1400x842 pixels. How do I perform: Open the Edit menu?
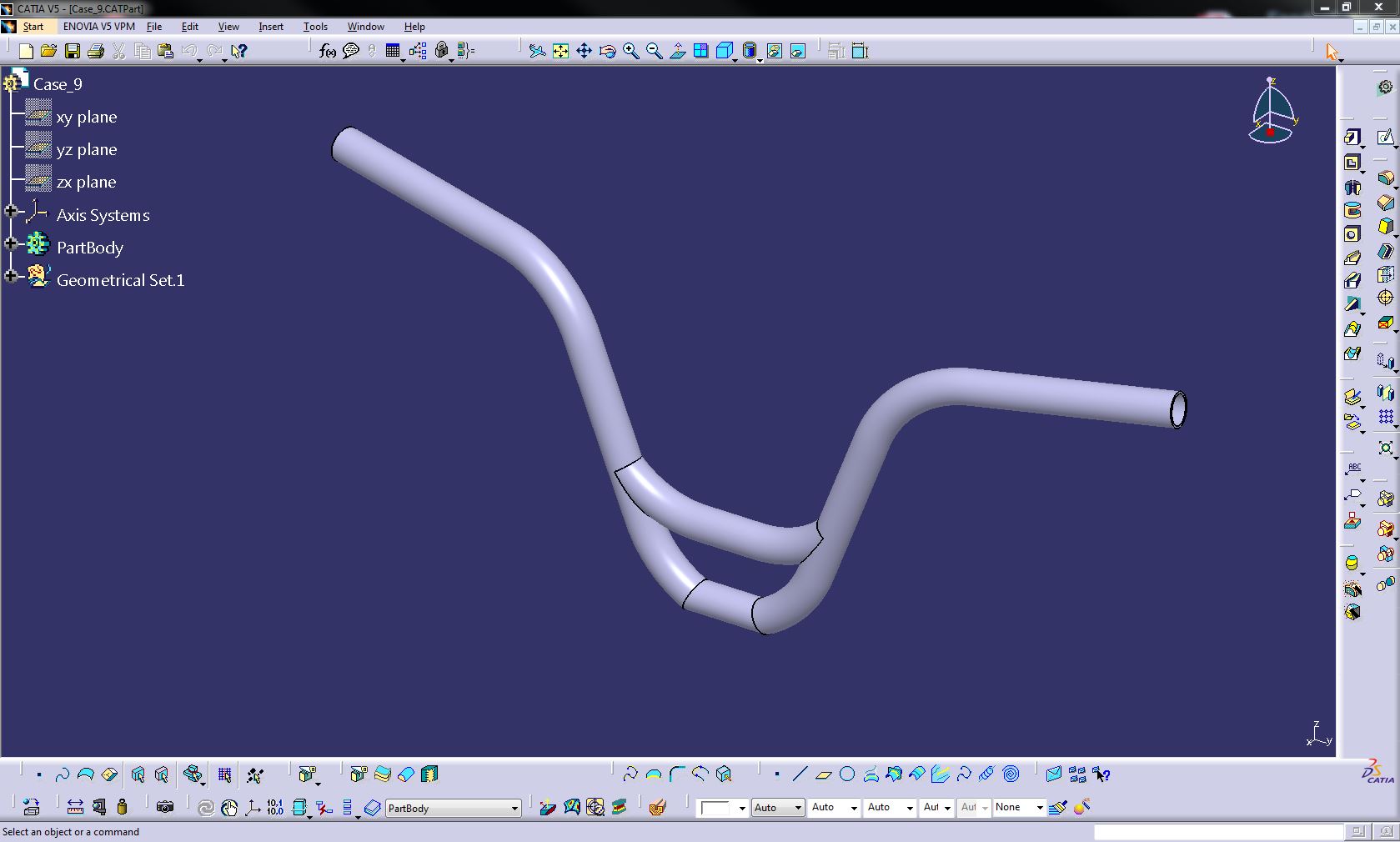point(190,27)
